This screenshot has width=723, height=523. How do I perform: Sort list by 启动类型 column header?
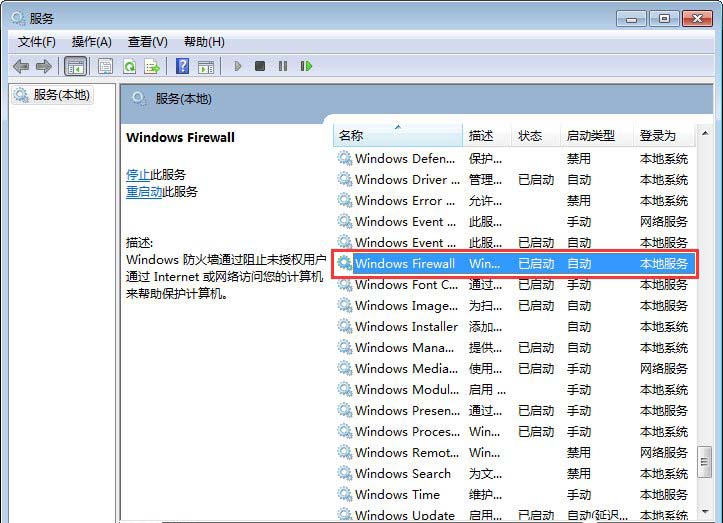pyautogui.click(x=590, y=135)
